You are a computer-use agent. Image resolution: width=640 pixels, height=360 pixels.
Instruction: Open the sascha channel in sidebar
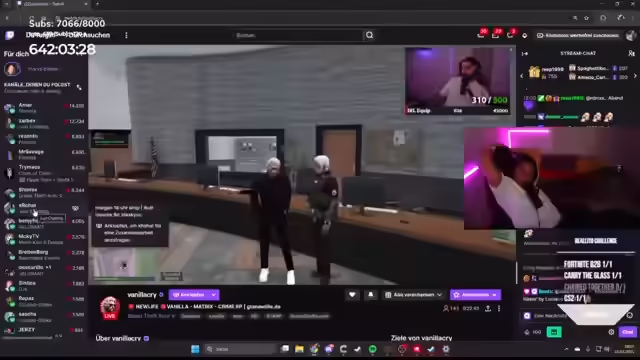(x=44, y=317)
